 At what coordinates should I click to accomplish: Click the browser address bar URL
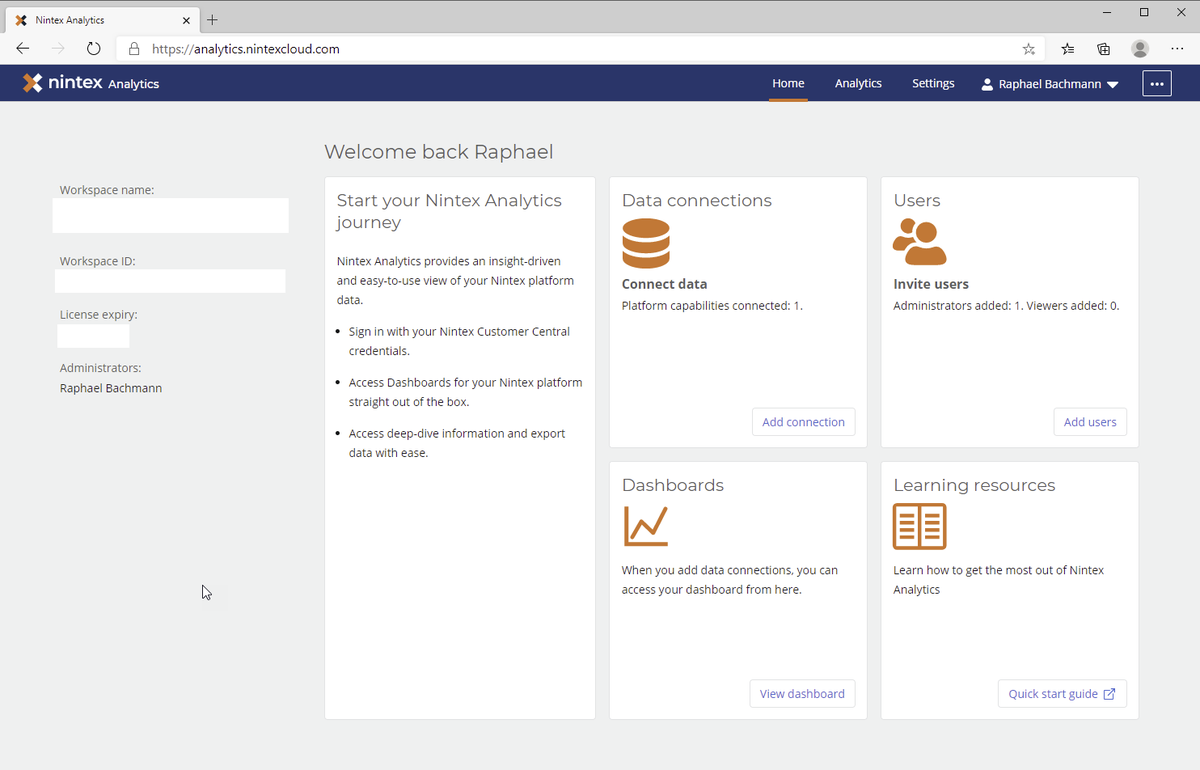(x=245, y=48)
